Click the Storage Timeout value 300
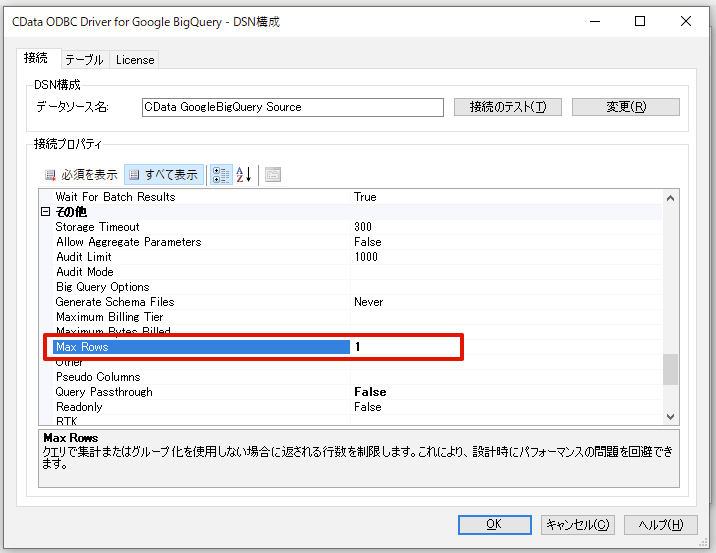 point(363,227)
